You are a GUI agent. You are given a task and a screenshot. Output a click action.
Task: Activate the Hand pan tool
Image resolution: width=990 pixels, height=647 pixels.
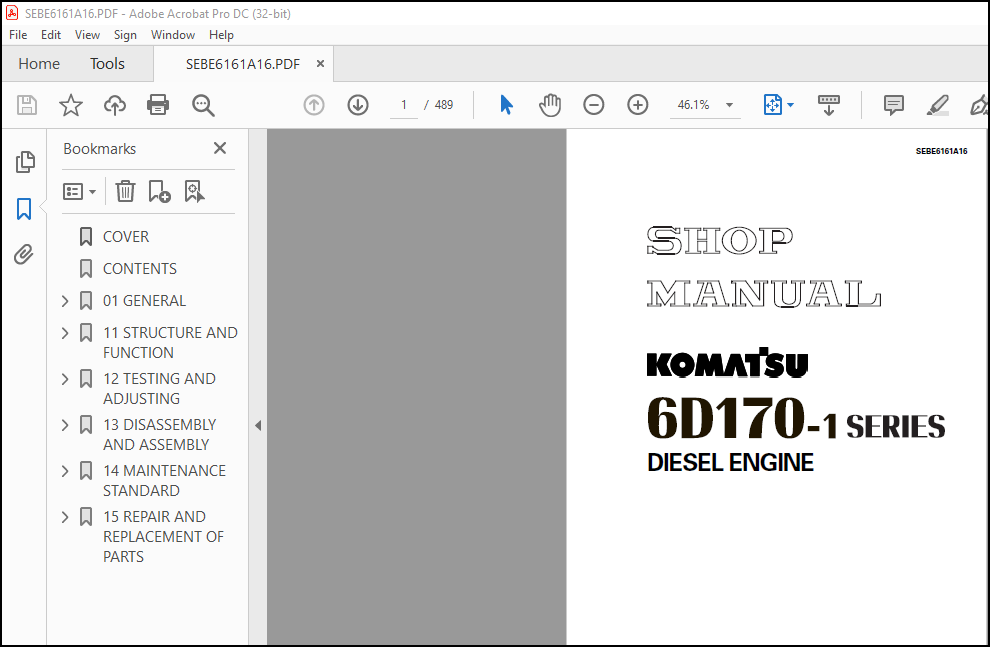pos(550,105)
